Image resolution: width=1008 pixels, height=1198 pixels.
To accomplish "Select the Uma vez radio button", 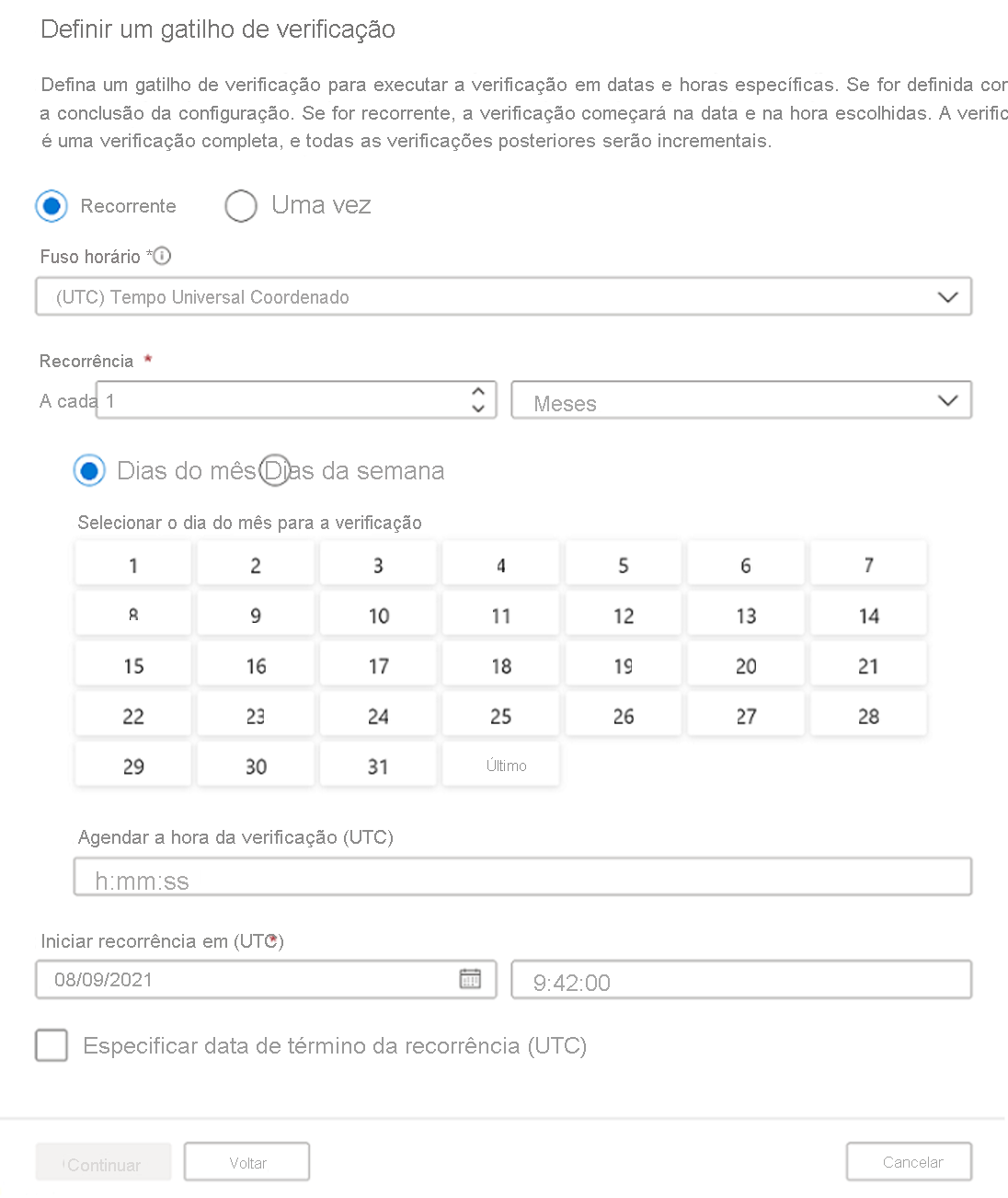I will click(241, 206).
